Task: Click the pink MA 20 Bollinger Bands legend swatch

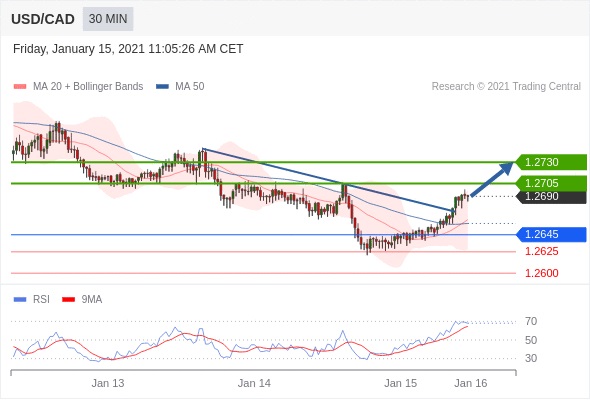Action: point(20,87)
